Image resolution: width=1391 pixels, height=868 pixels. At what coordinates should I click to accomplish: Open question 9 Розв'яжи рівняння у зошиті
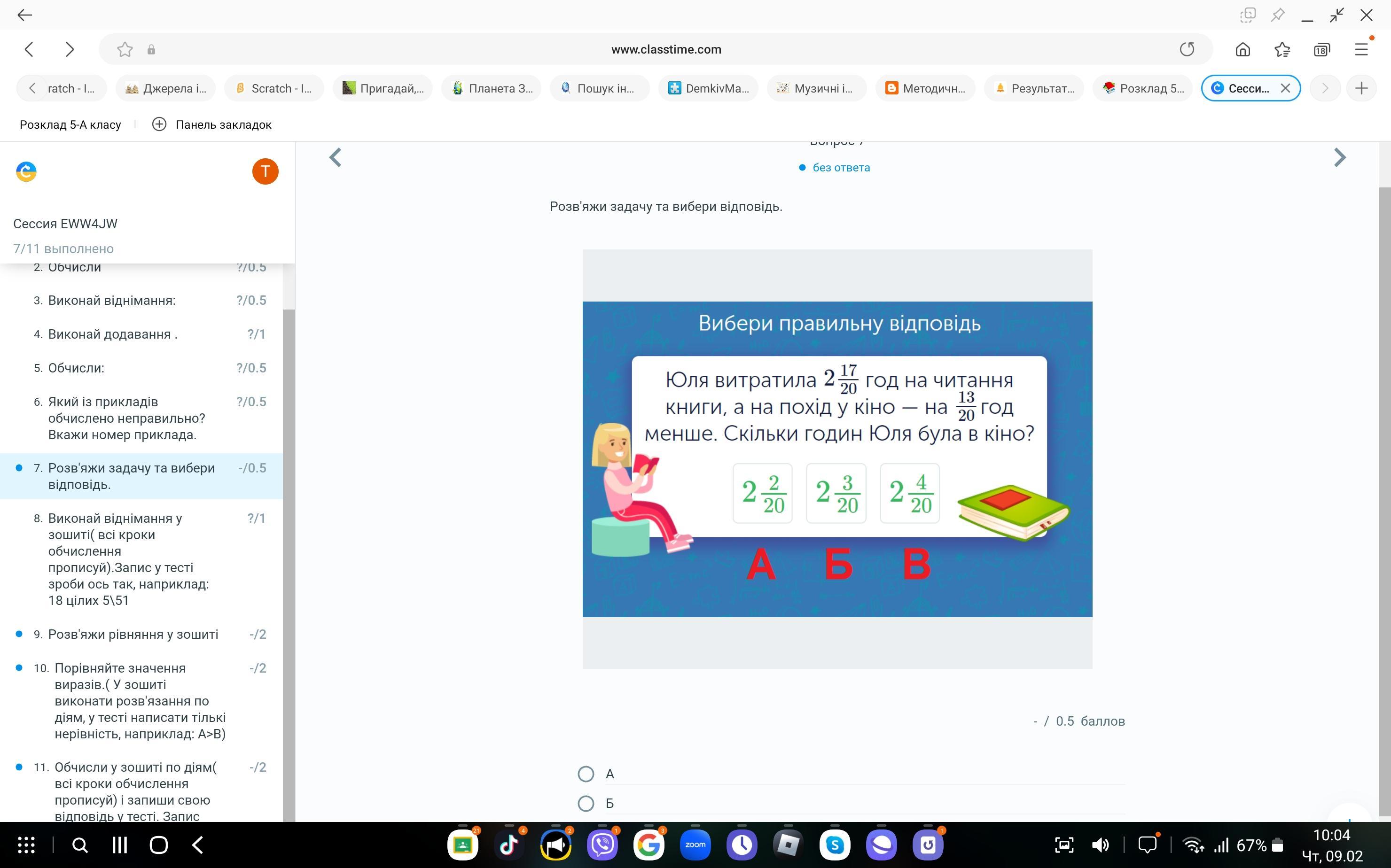pyautogui.click(x=133, y=635)
